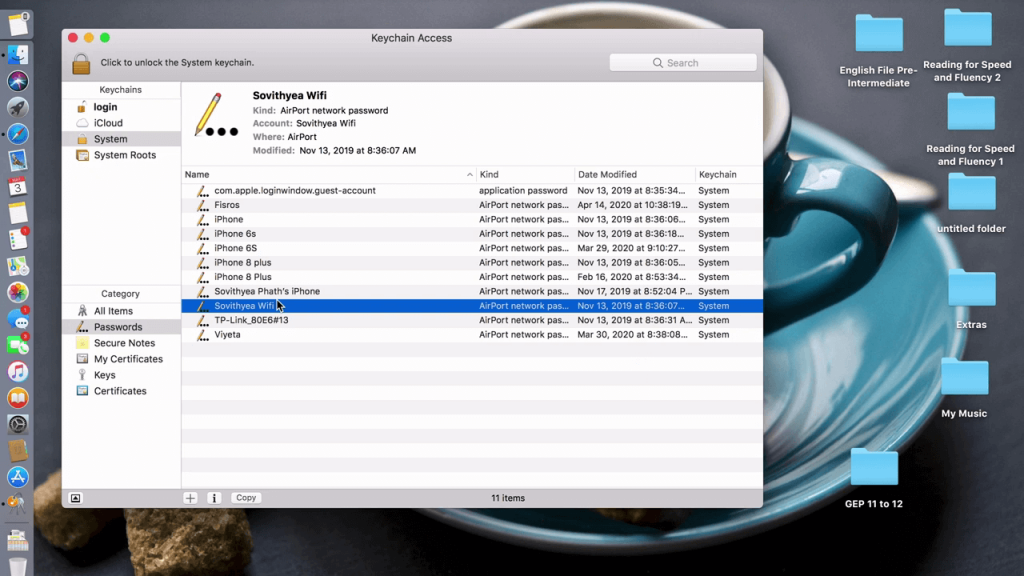Show the Secure Notes category
This screenshot has height=576, width=1024.
coord(124,343)
